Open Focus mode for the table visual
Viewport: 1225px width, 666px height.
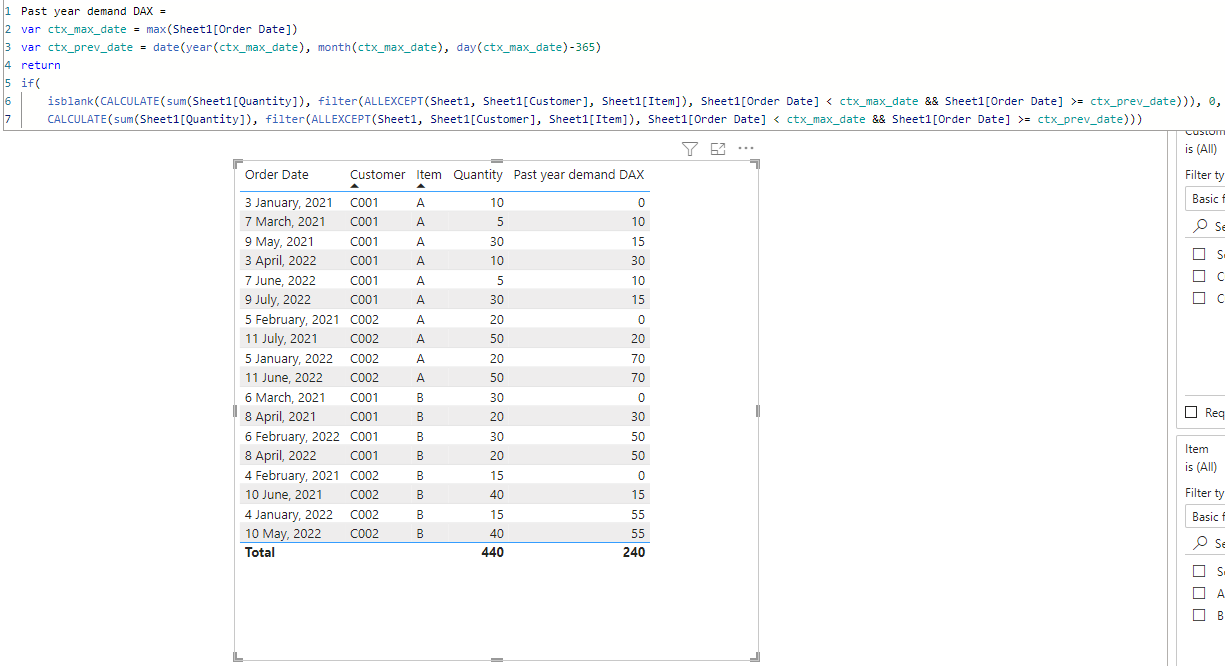717,149
